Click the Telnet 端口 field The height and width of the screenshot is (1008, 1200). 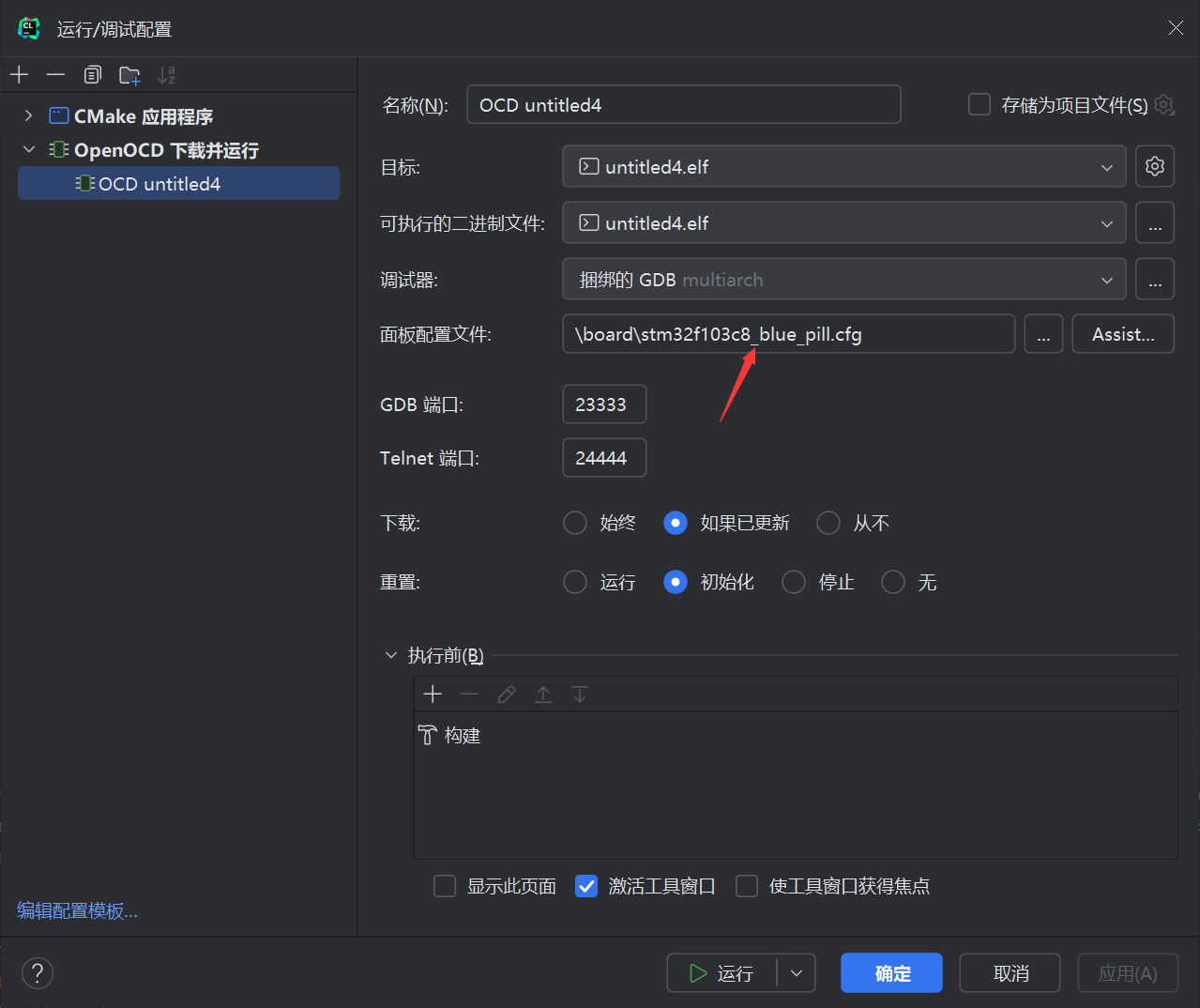604,458
